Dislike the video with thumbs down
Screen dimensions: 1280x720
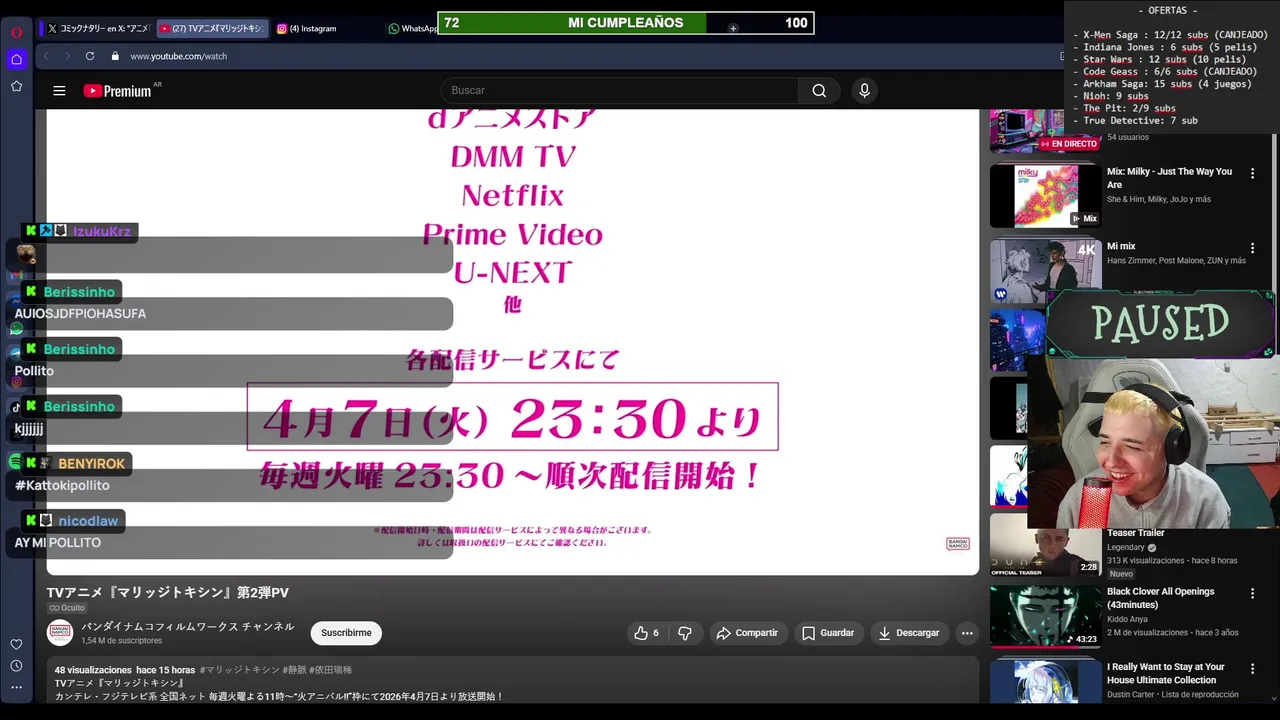pyautogui.click(x=685, y=633)
